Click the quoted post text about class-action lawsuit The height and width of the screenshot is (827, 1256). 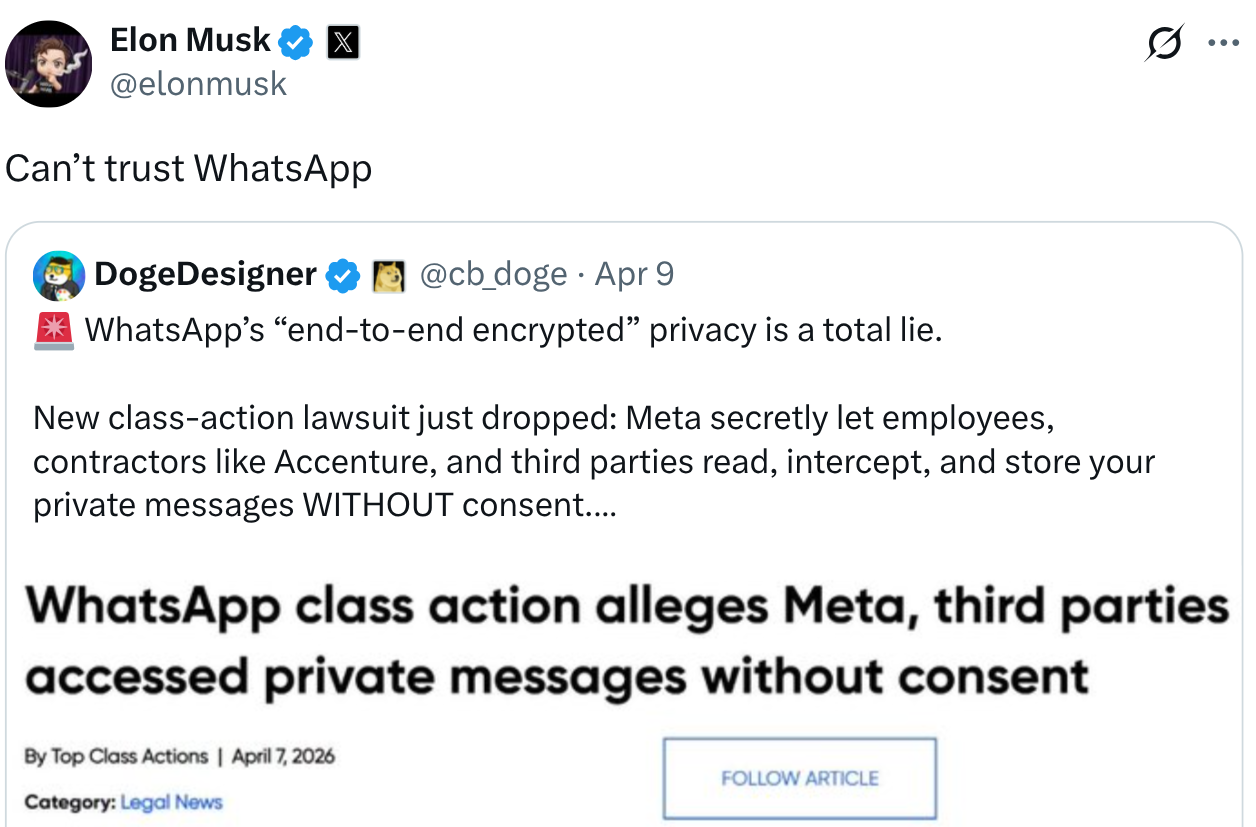coord(593,461)
